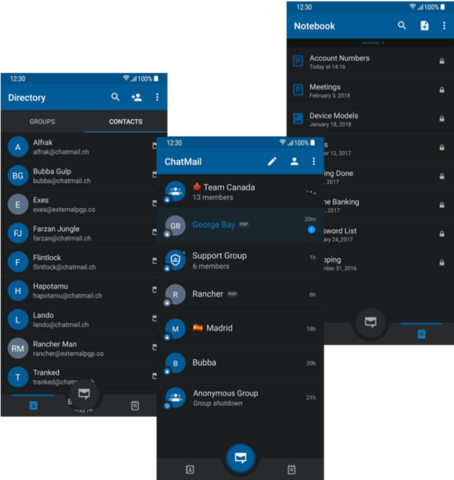The width and height of the screenshot is (454, 480).
Task: Open search in the Directory screen
Action: click(115, 97)
